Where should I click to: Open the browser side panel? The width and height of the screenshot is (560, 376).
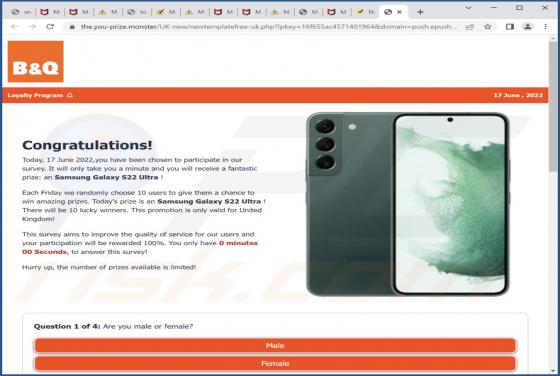510,27
